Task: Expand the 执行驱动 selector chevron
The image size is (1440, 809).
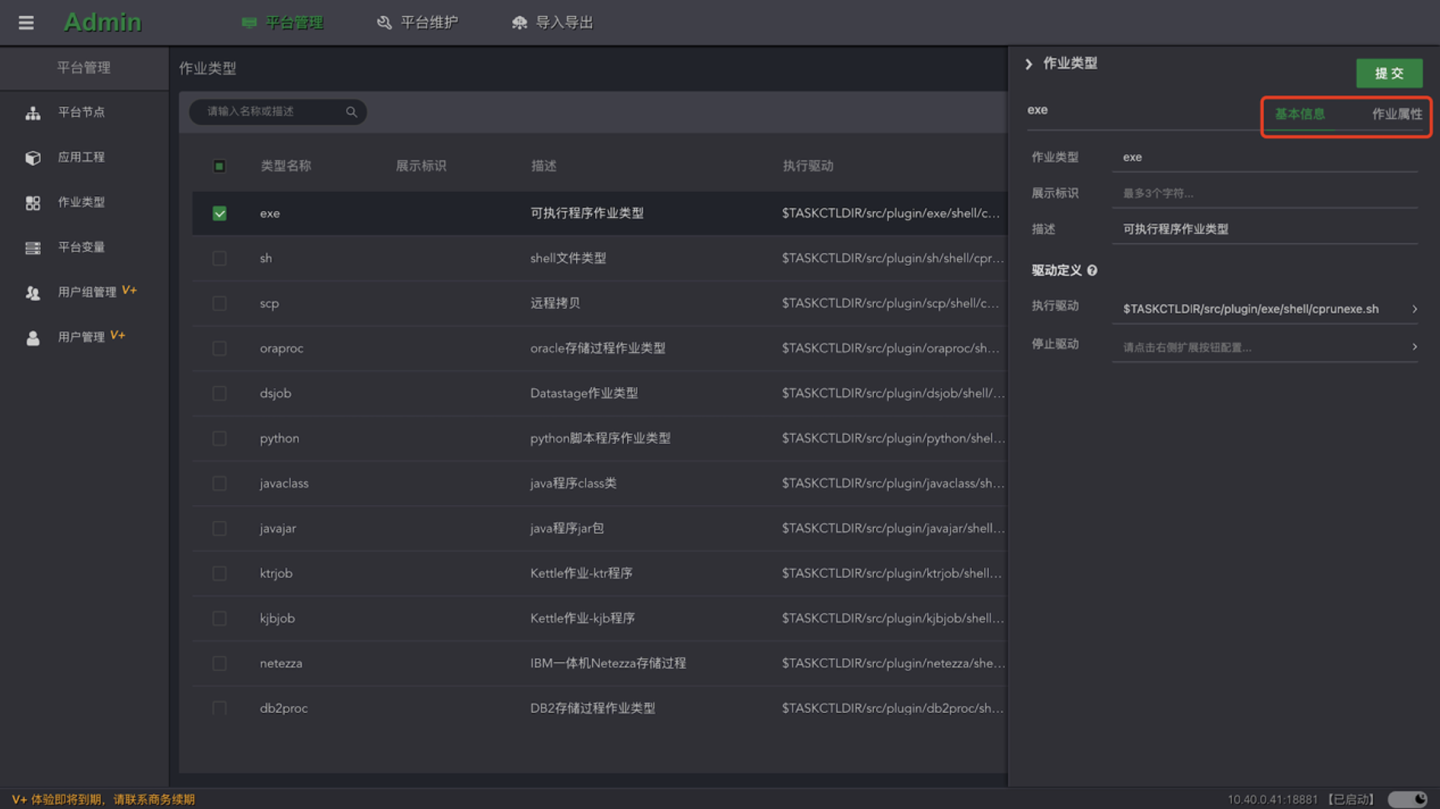Action: coord(1414,309)
